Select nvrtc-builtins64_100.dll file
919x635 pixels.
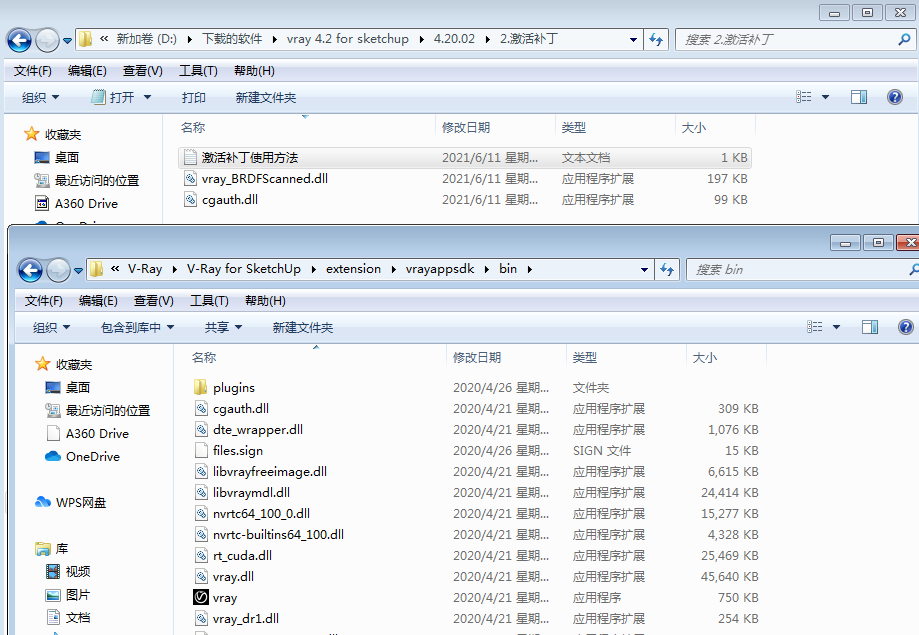(x=475, y=535)
